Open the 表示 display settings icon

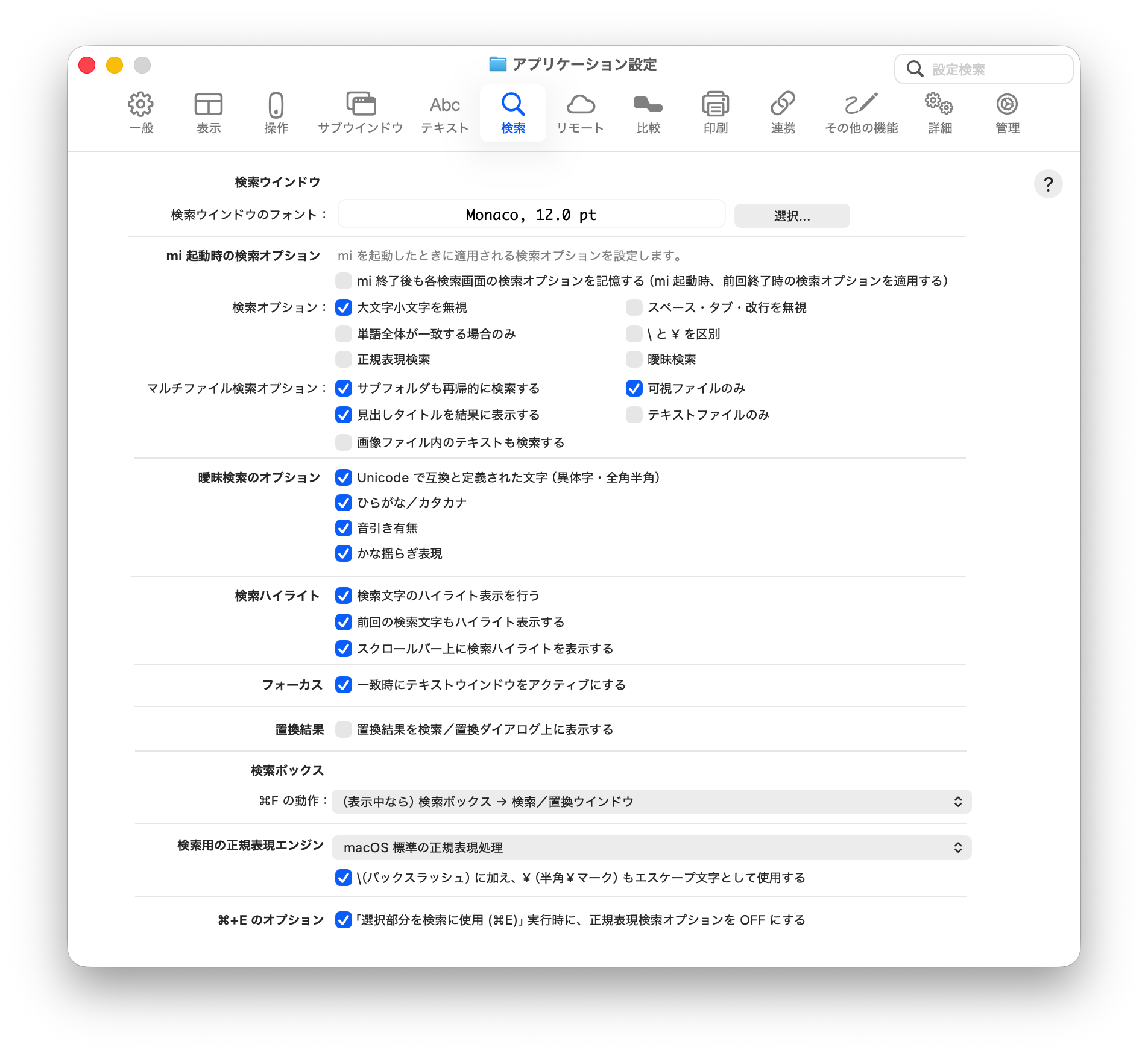point(209,105)
